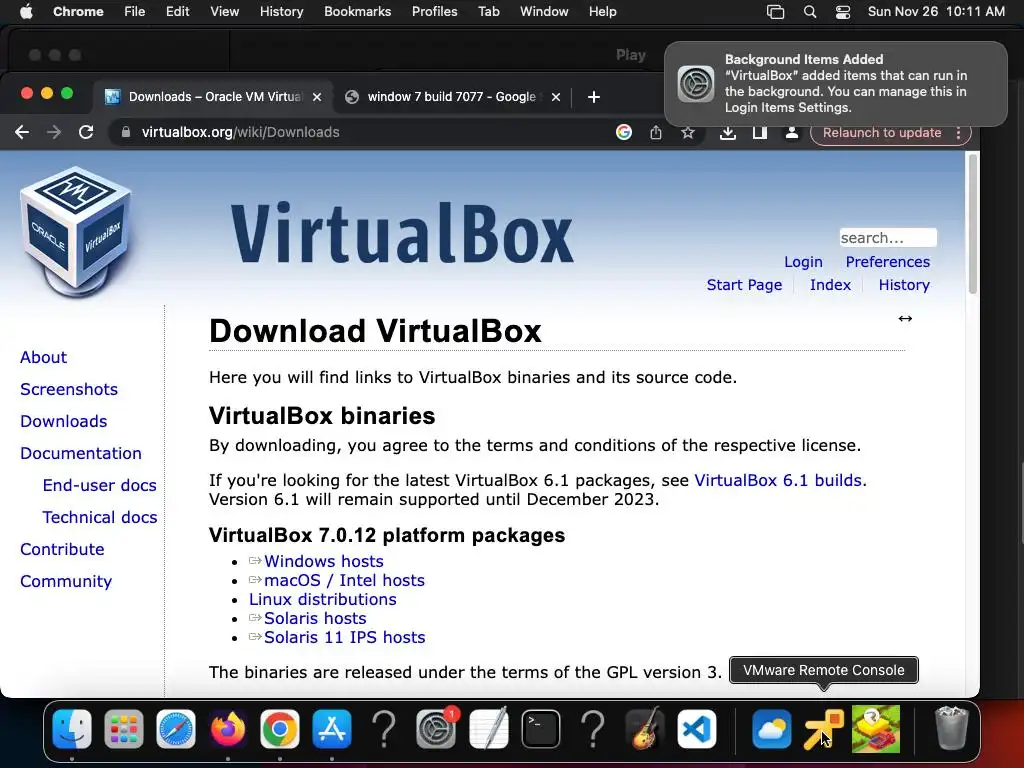Open the Apple menu
The height and width of the screenshot is (768, 1024).
point(26,12)
